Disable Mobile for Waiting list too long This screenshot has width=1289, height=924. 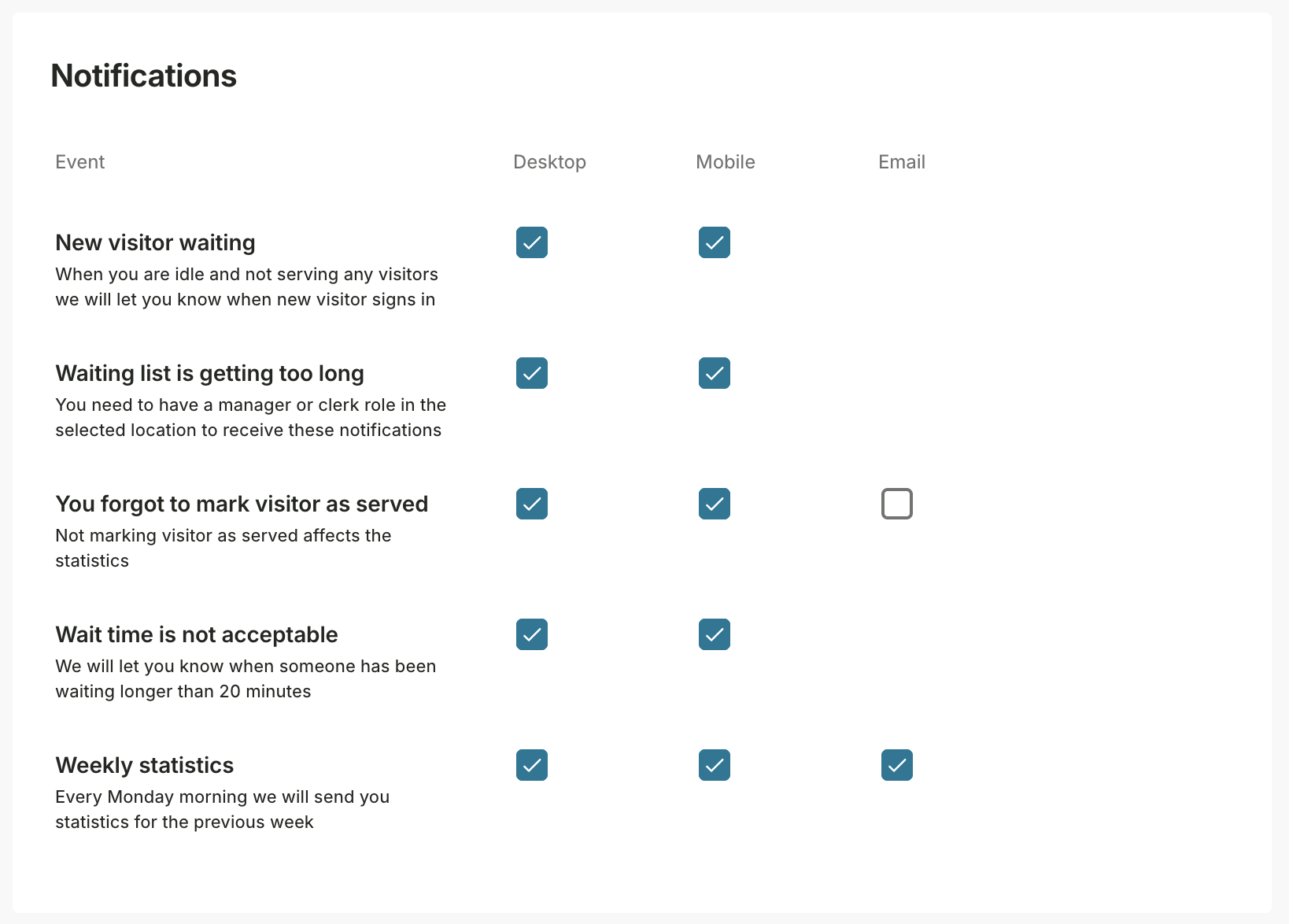click(715, 373)
